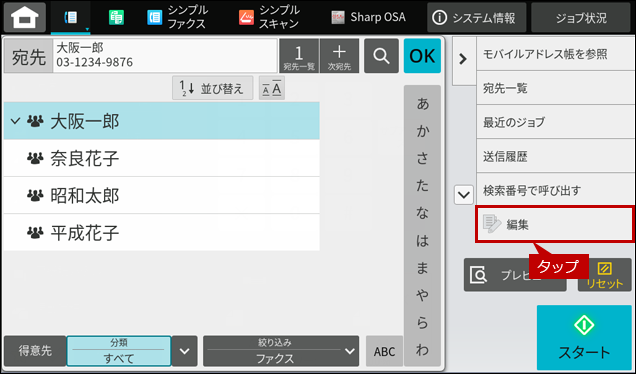The image size is (636, 374).
Task: Open 送信履歴
Action: pyautogui.click(x=555, y=156)
